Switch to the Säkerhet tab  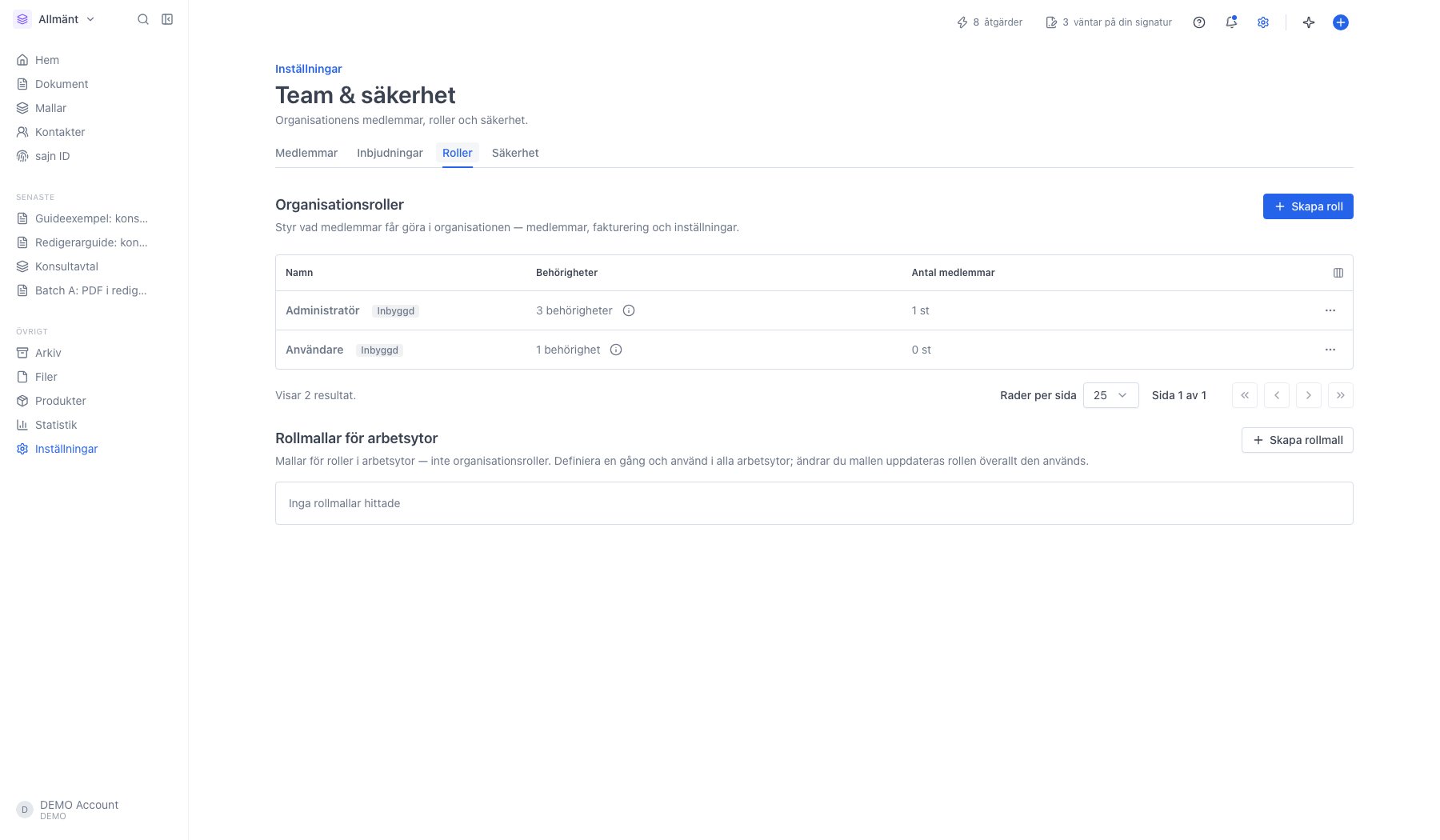click(515, 153)
